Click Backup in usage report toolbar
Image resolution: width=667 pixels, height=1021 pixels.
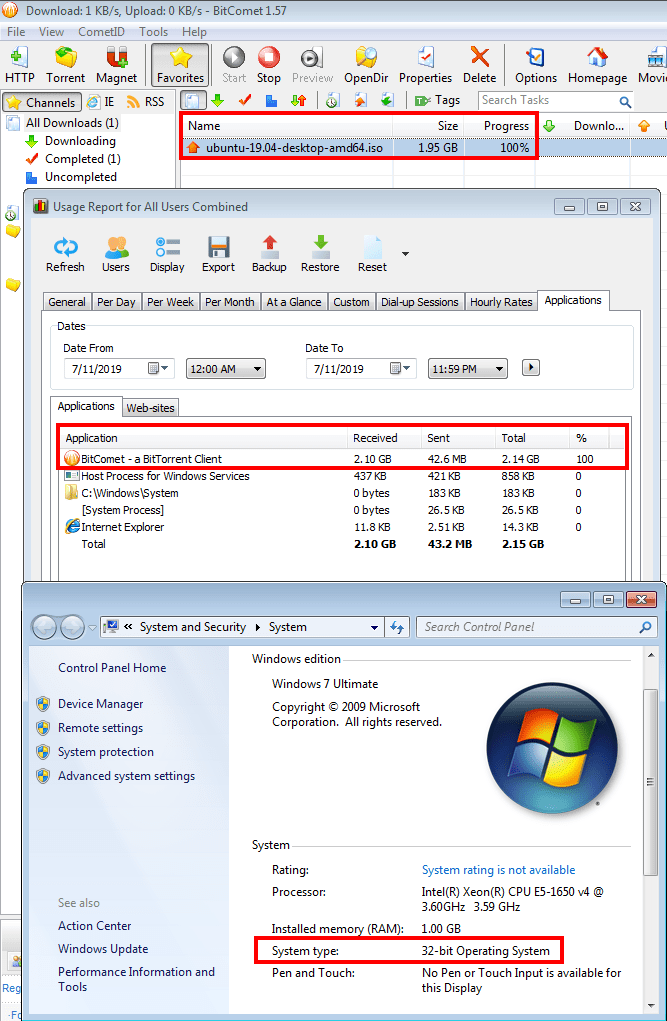click(269, 254)
